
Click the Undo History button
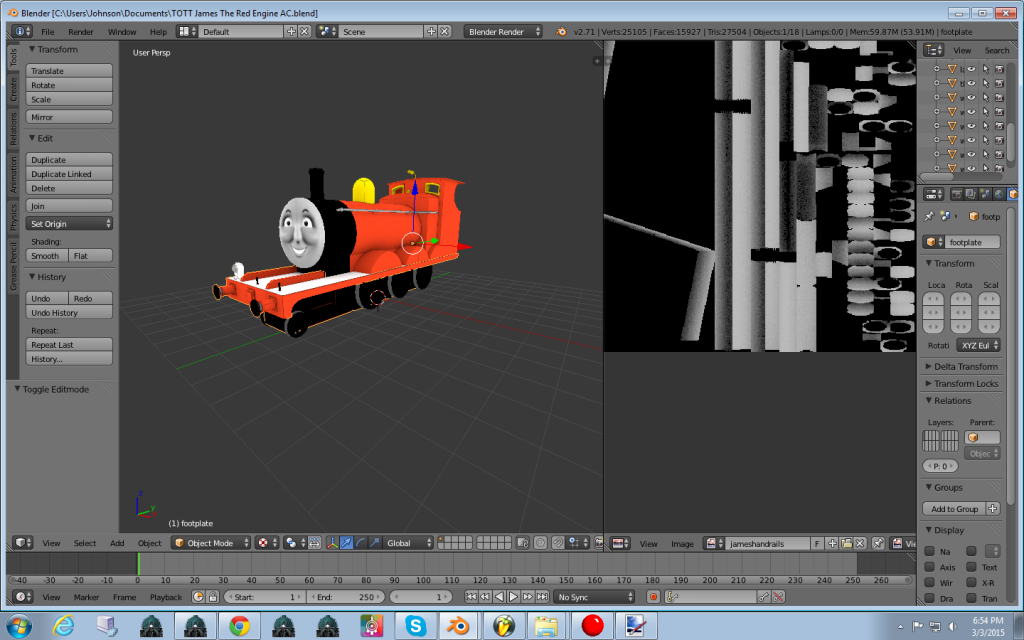(69, 313)
